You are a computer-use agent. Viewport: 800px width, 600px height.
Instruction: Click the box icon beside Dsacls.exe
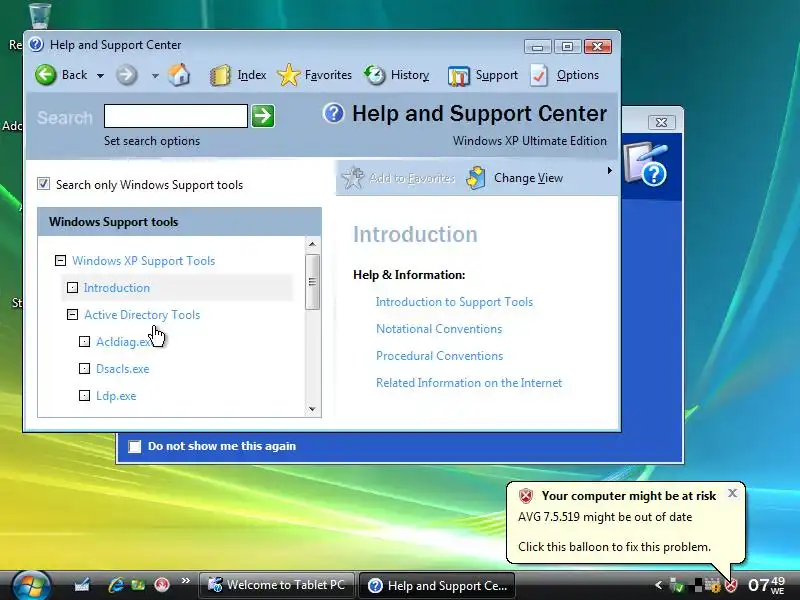click(85, 369)
